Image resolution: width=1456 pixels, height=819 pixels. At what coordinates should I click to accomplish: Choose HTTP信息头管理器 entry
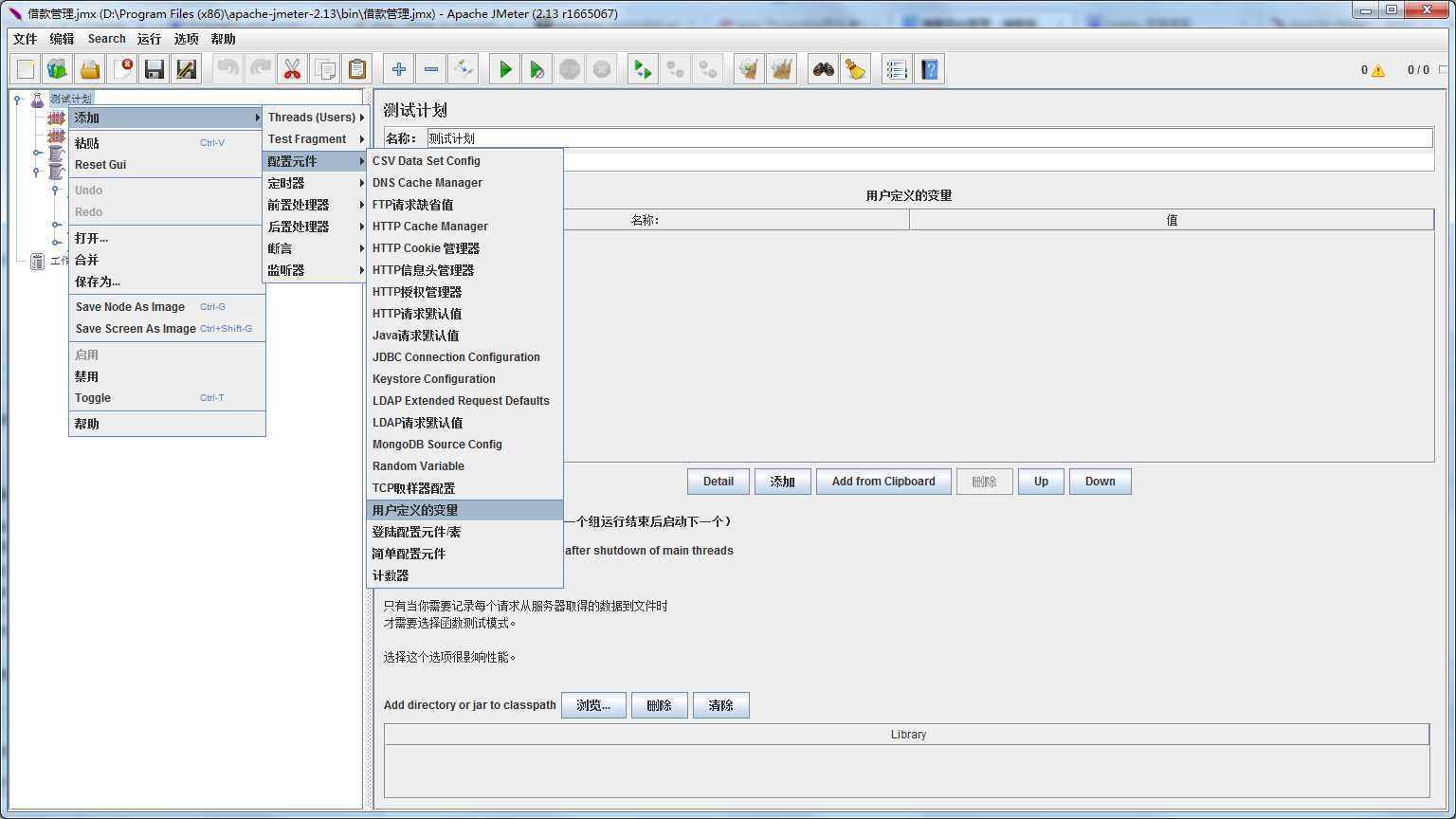click(x=465, y=270)
